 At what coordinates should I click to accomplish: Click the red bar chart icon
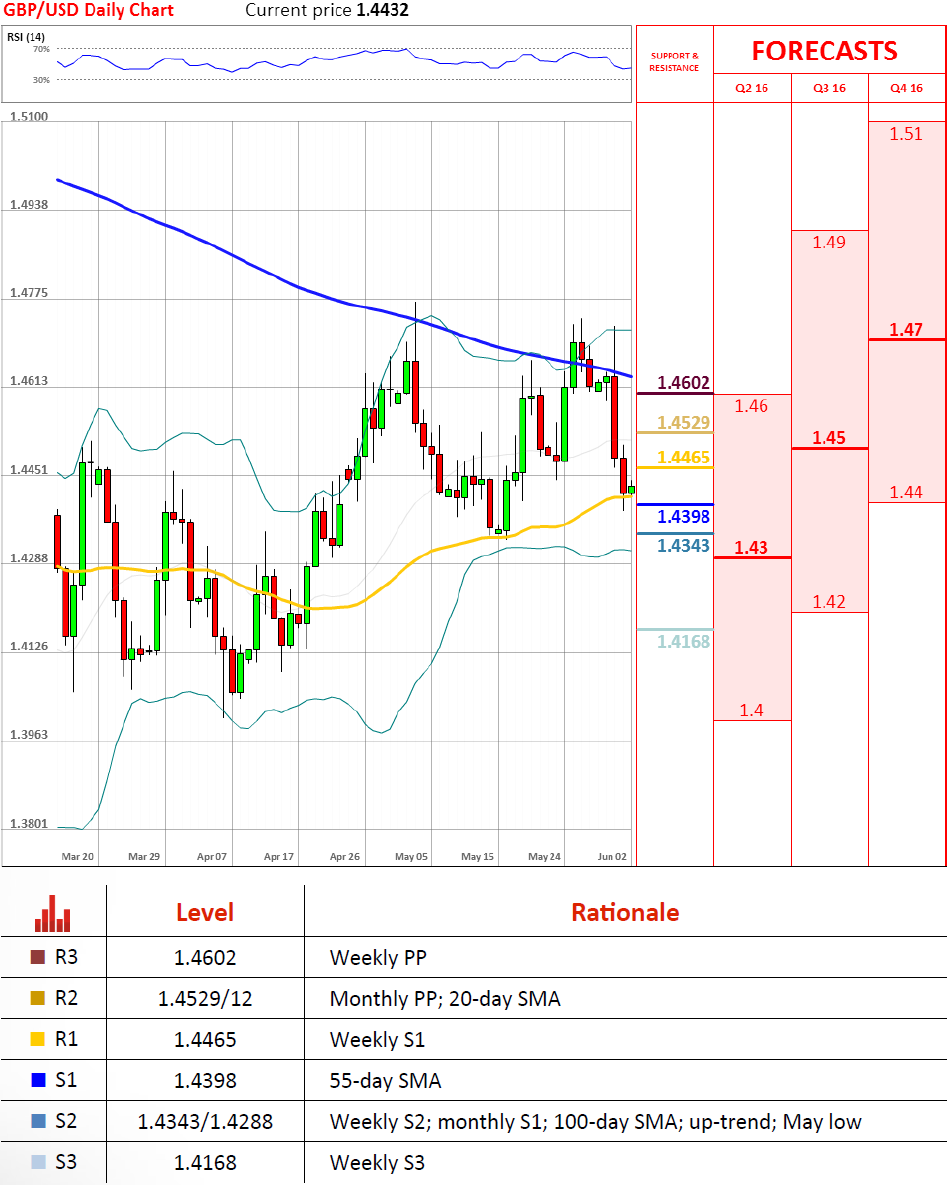53,913
